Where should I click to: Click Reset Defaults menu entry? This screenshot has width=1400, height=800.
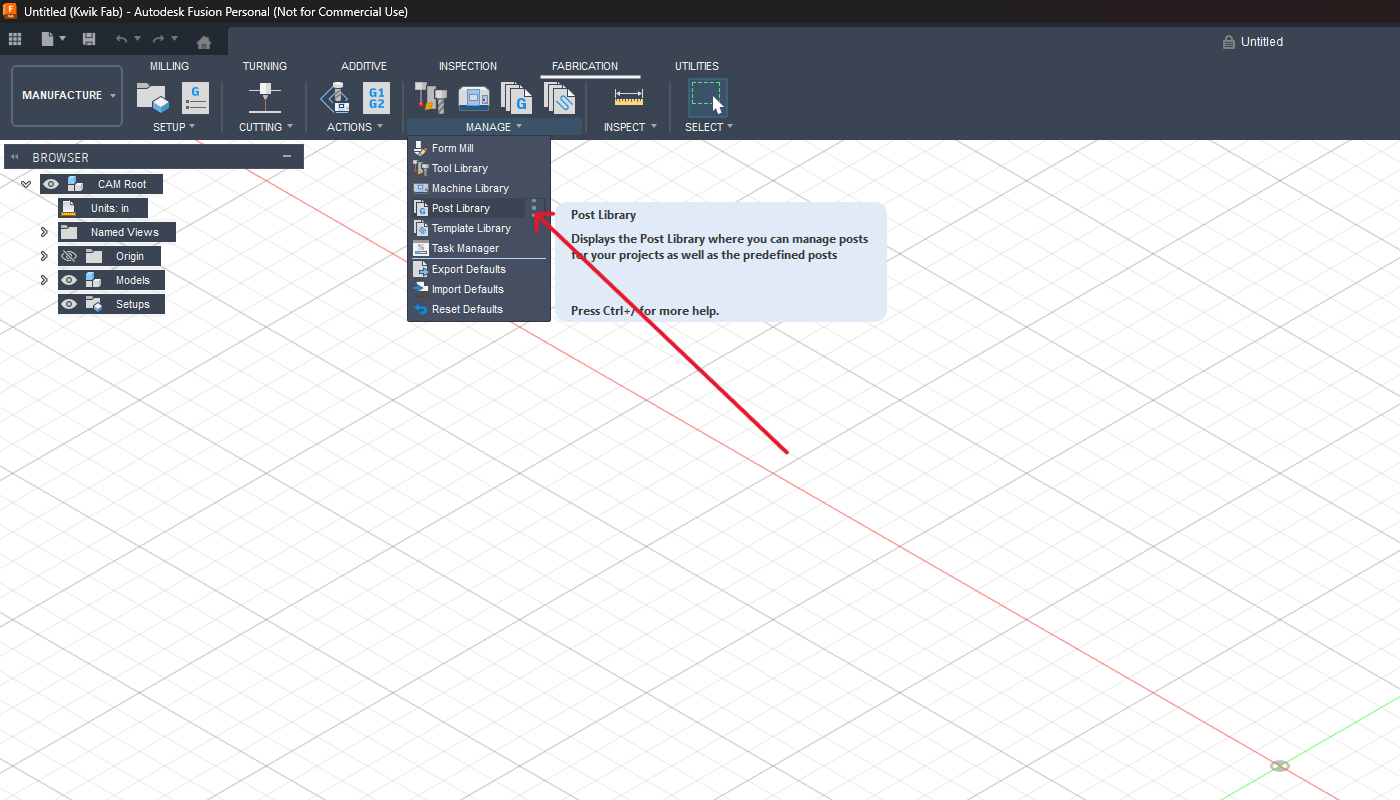[467, 309]
